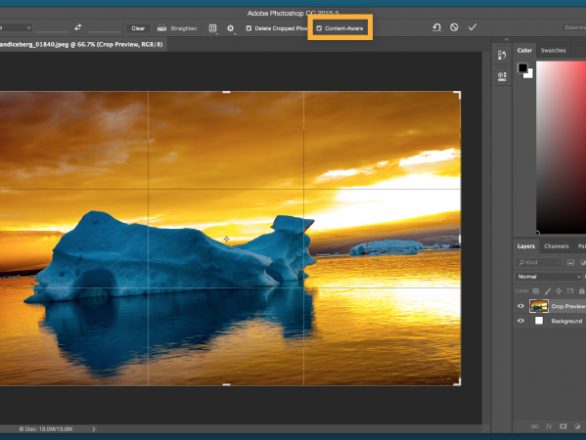Commit the crop with the checkmark

point(472,27)
